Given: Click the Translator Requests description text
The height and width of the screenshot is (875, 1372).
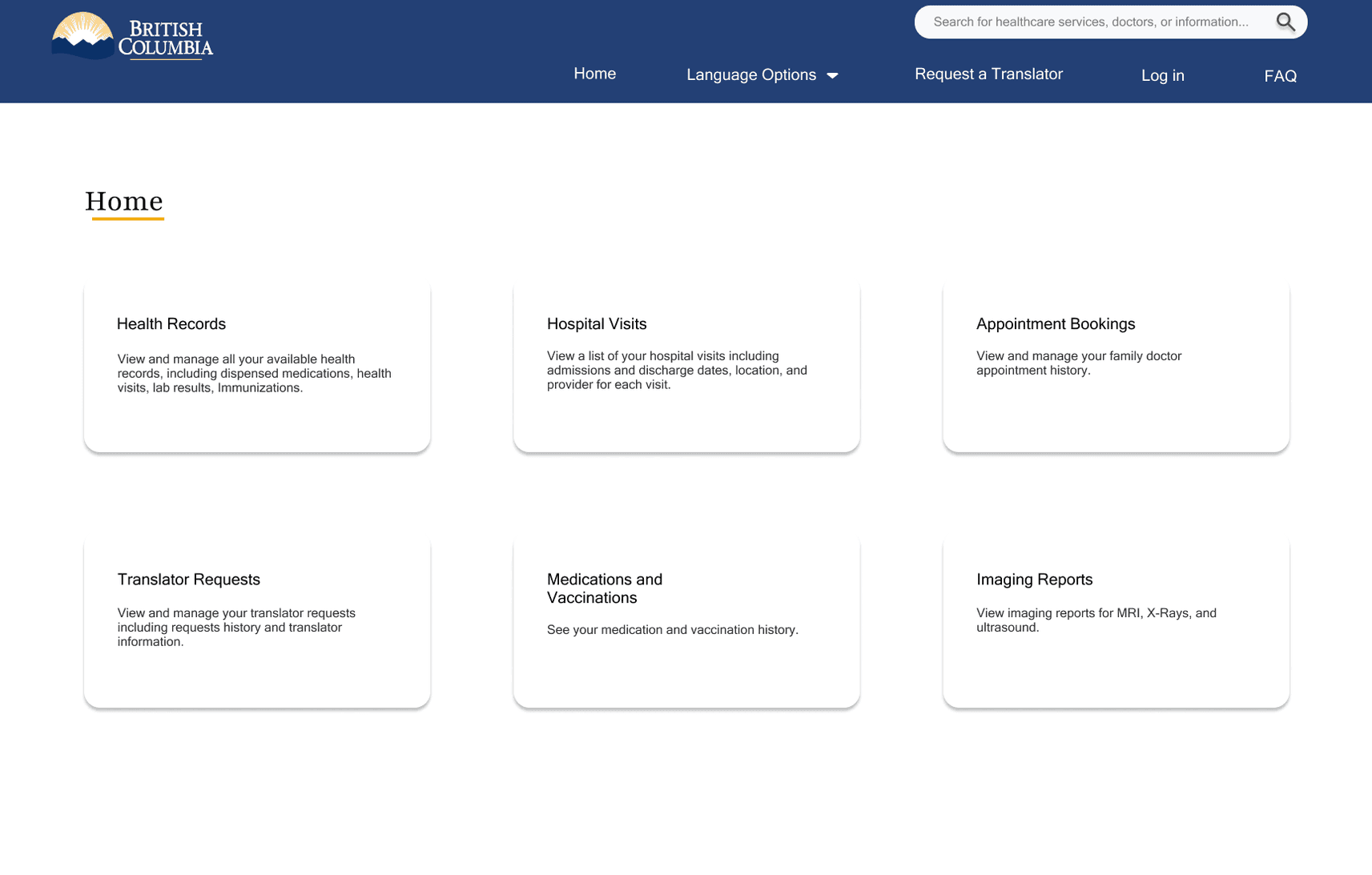Looking at the screenshot, I should (236, 628).
